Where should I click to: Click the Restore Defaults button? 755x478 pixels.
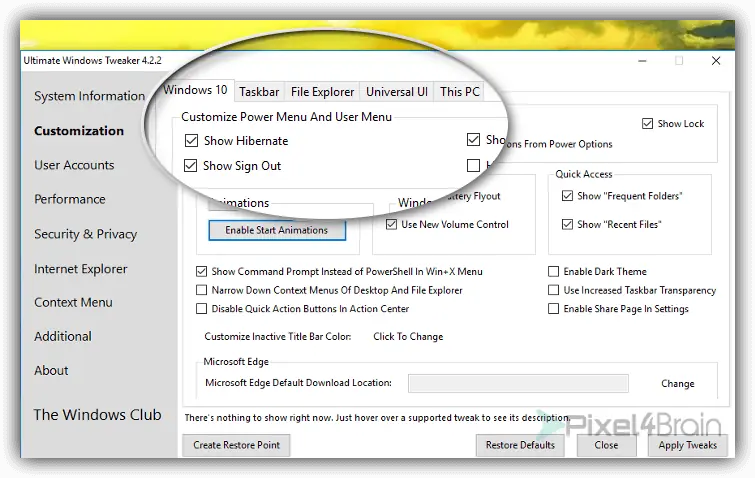point(520,445)
